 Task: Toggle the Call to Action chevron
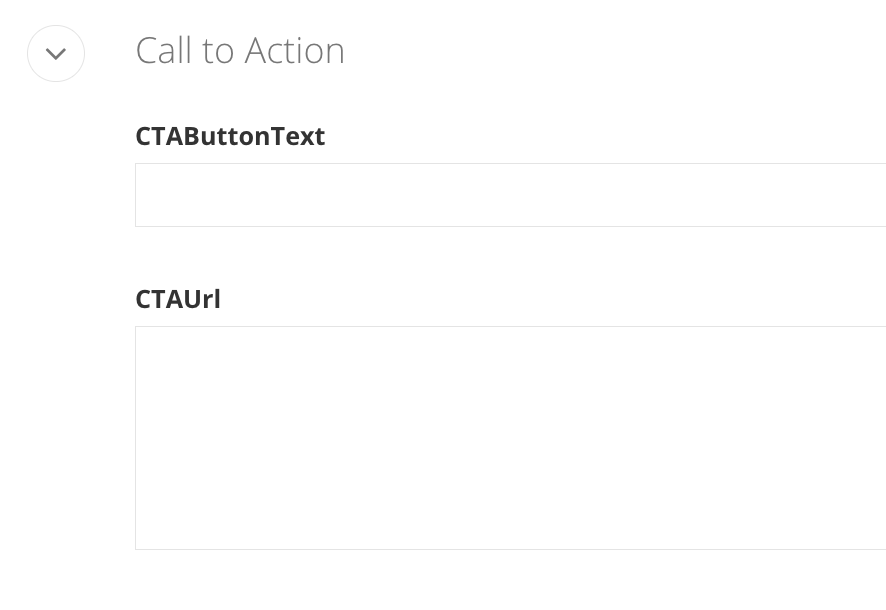(56, 54)
